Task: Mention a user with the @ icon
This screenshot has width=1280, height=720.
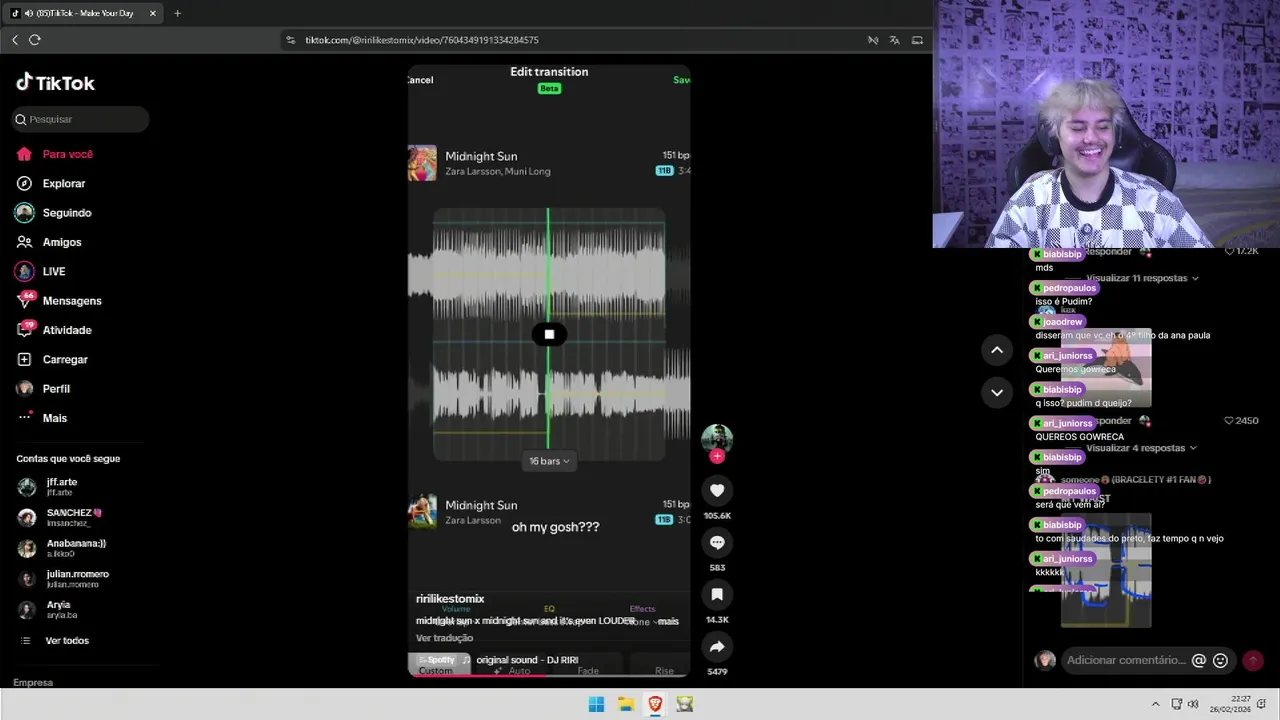Action: (x=1199, y=660)
